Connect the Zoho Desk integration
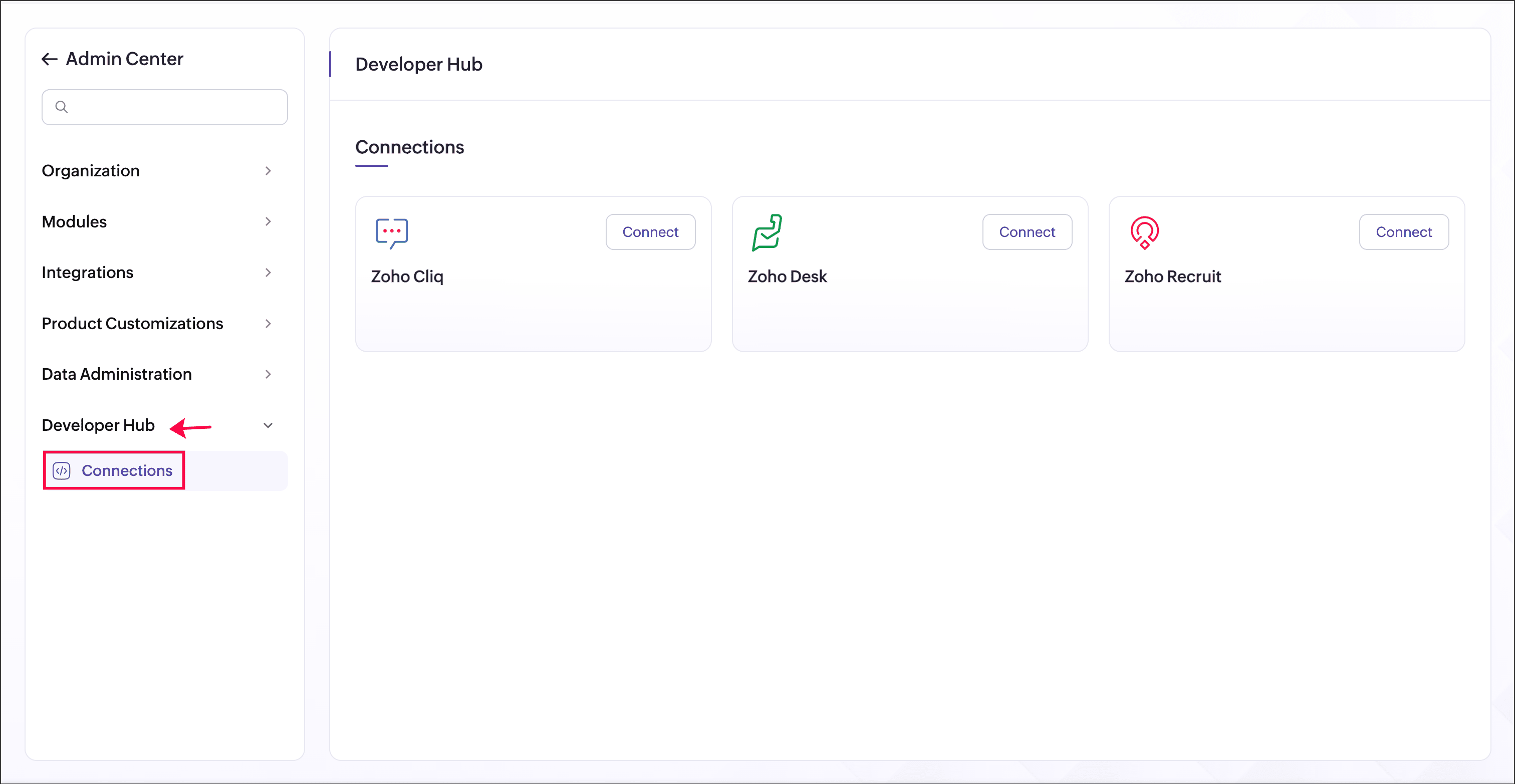The width and height of the screenshot is (1515, 784). pos(1027,232)
